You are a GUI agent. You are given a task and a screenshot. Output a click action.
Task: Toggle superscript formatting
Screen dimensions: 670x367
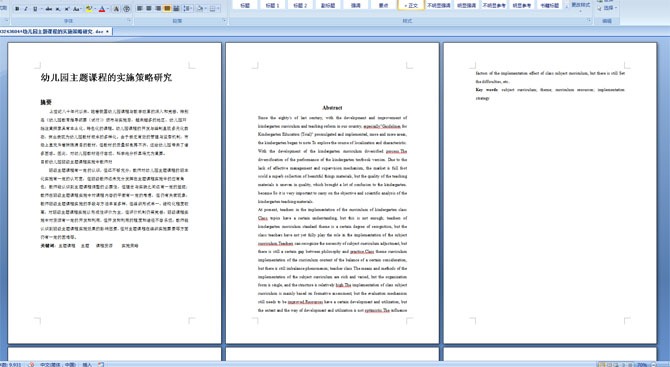tap(67, 9)
